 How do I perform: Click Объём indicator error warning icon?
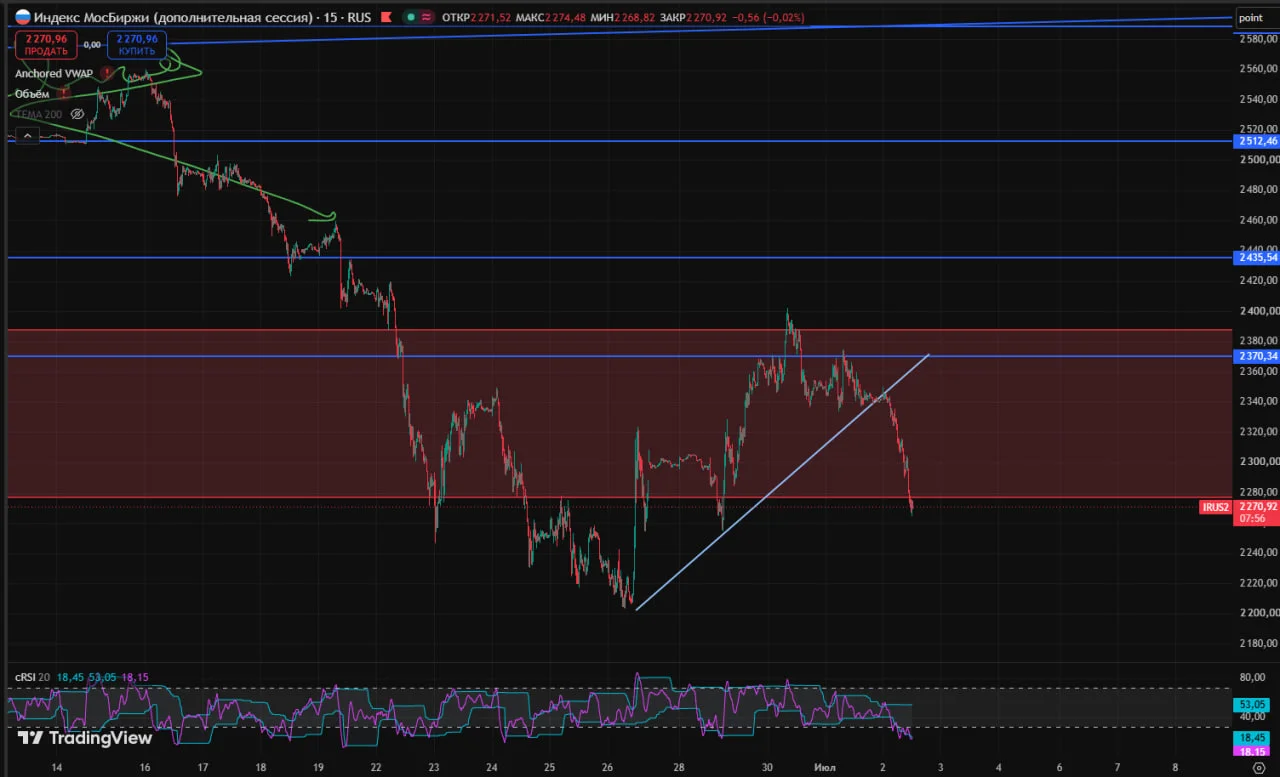tap(65, 93)
